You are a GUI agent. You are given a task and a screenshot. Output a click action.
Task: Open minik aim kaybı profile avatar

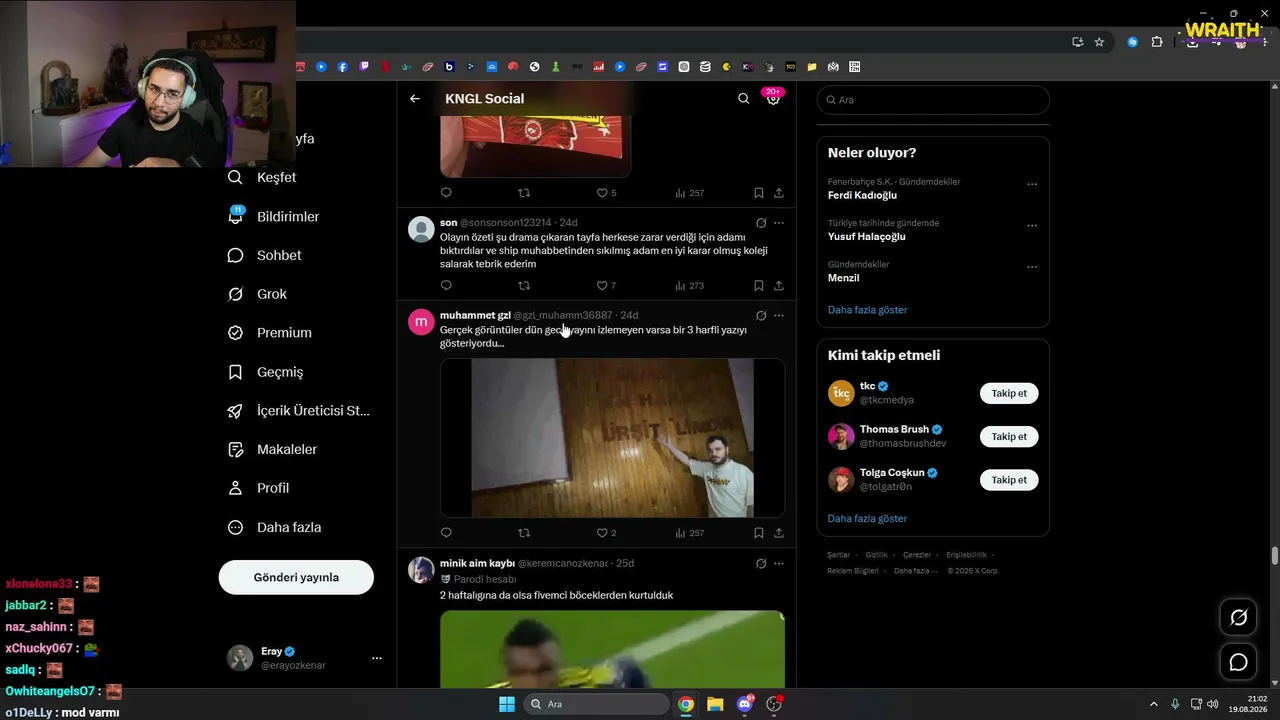tap(421, 570)
